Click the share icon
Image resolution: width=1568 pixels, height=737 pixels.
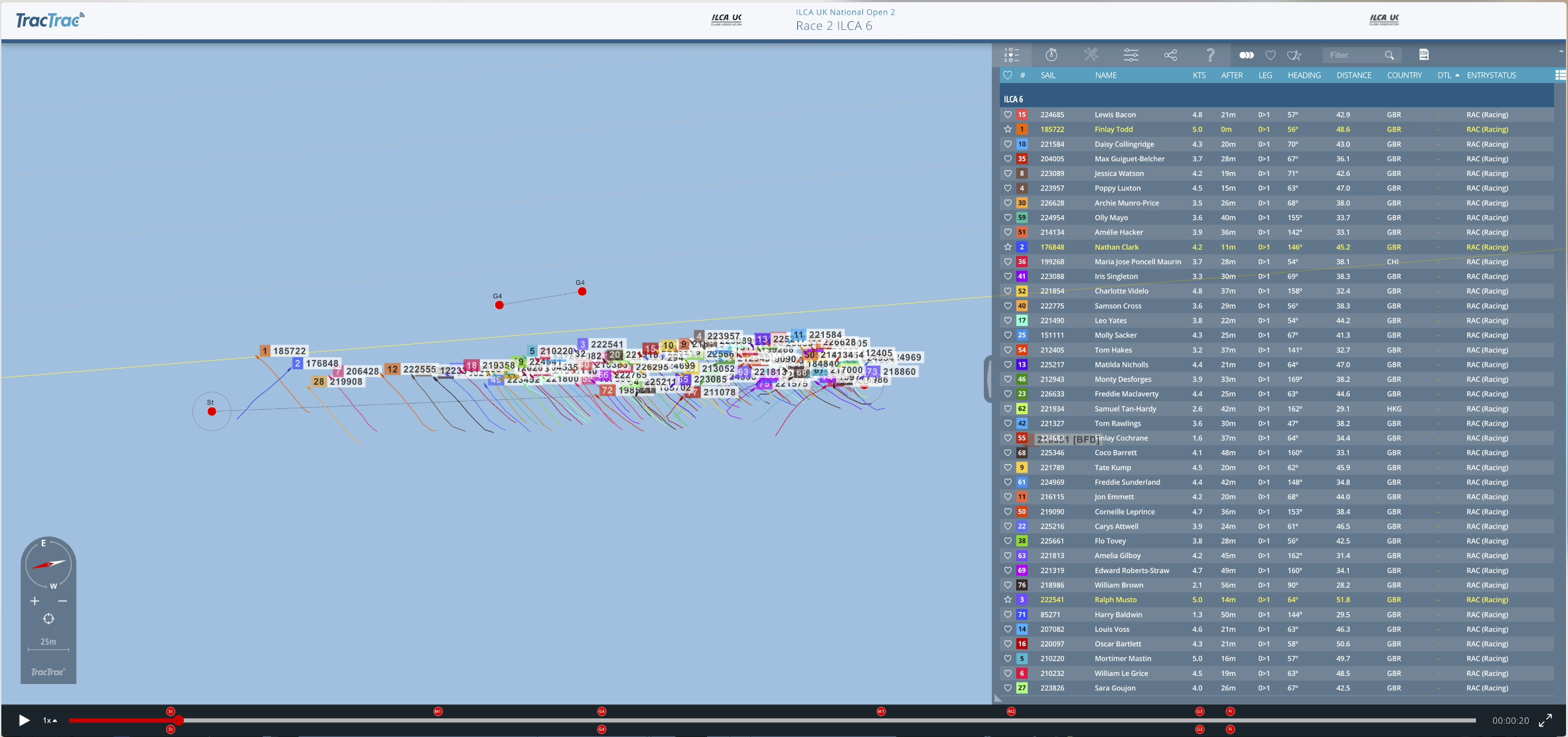pos(1170,55)
